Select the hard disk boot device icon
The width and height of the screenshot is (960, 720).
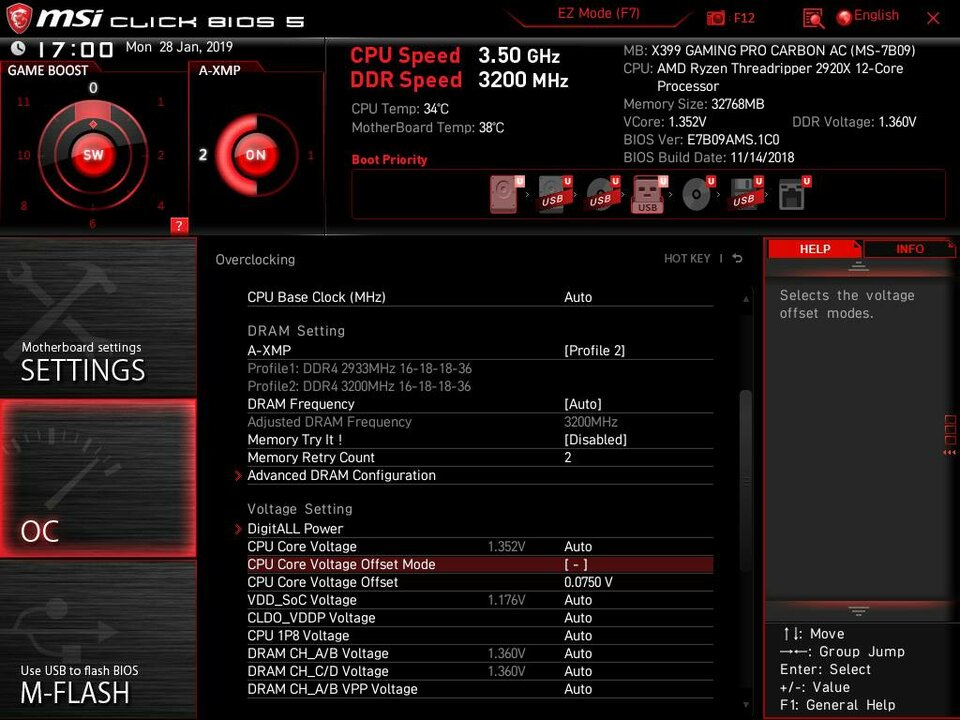click(506, 194)
